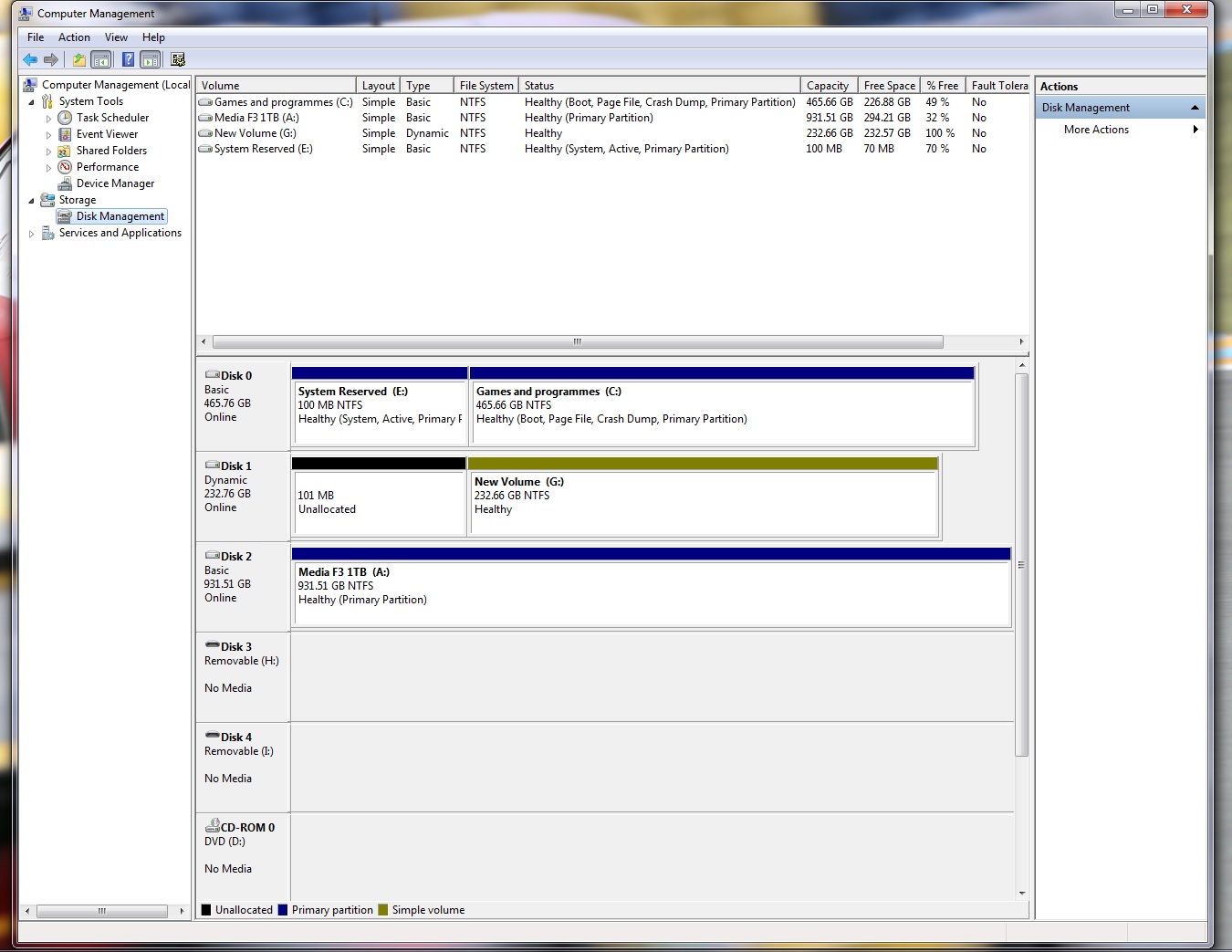
Task: Click the Back arrow toolbar icon
Action: coord(30,59)
